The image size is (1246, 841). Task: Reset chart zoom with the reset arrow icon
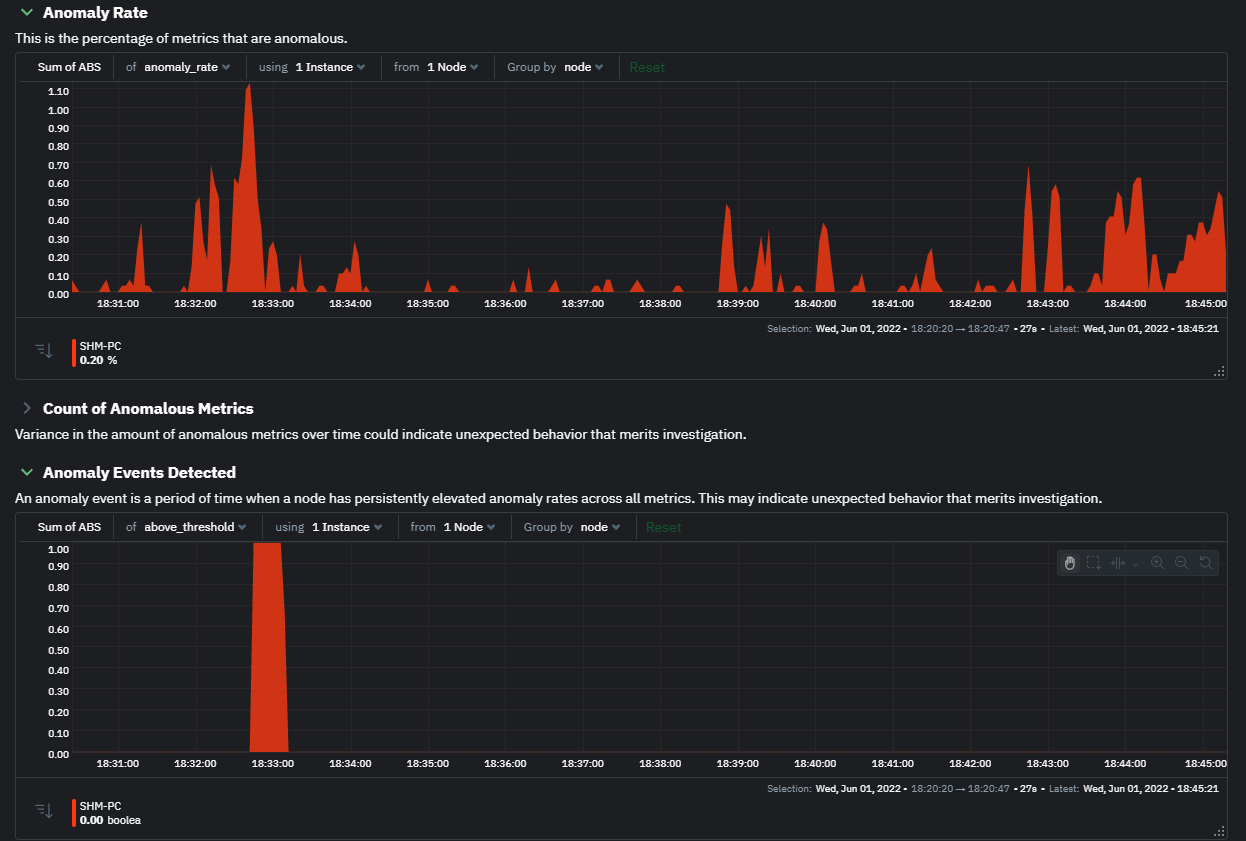[x=1205, y=562]
